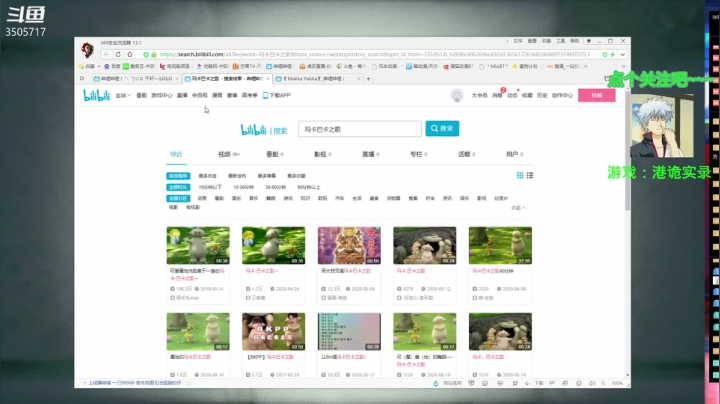Go back with the browser back arrow
Image resolution: width=720 pixels, height=404 pixels.
coord(107,54)
